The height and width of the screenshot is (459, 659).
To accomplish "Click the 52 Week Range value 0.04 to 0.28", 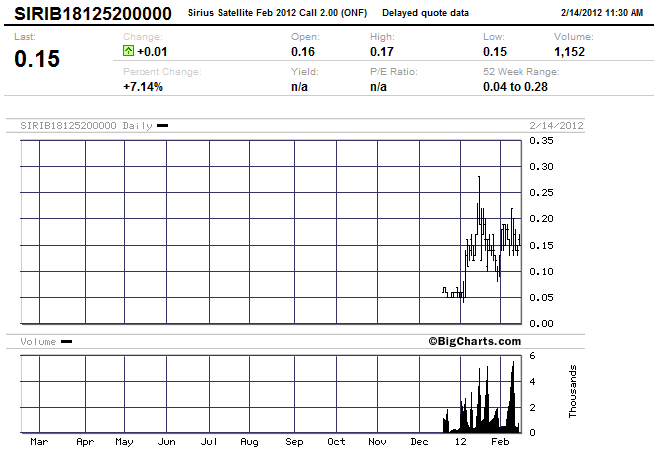I will pos(515,87).
